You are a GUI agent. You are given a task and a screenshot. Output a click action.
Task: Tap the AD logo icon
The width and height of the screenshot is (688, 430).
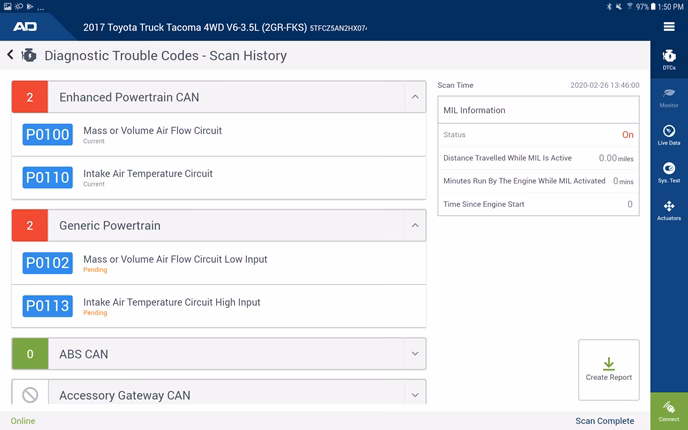[28, 26]
